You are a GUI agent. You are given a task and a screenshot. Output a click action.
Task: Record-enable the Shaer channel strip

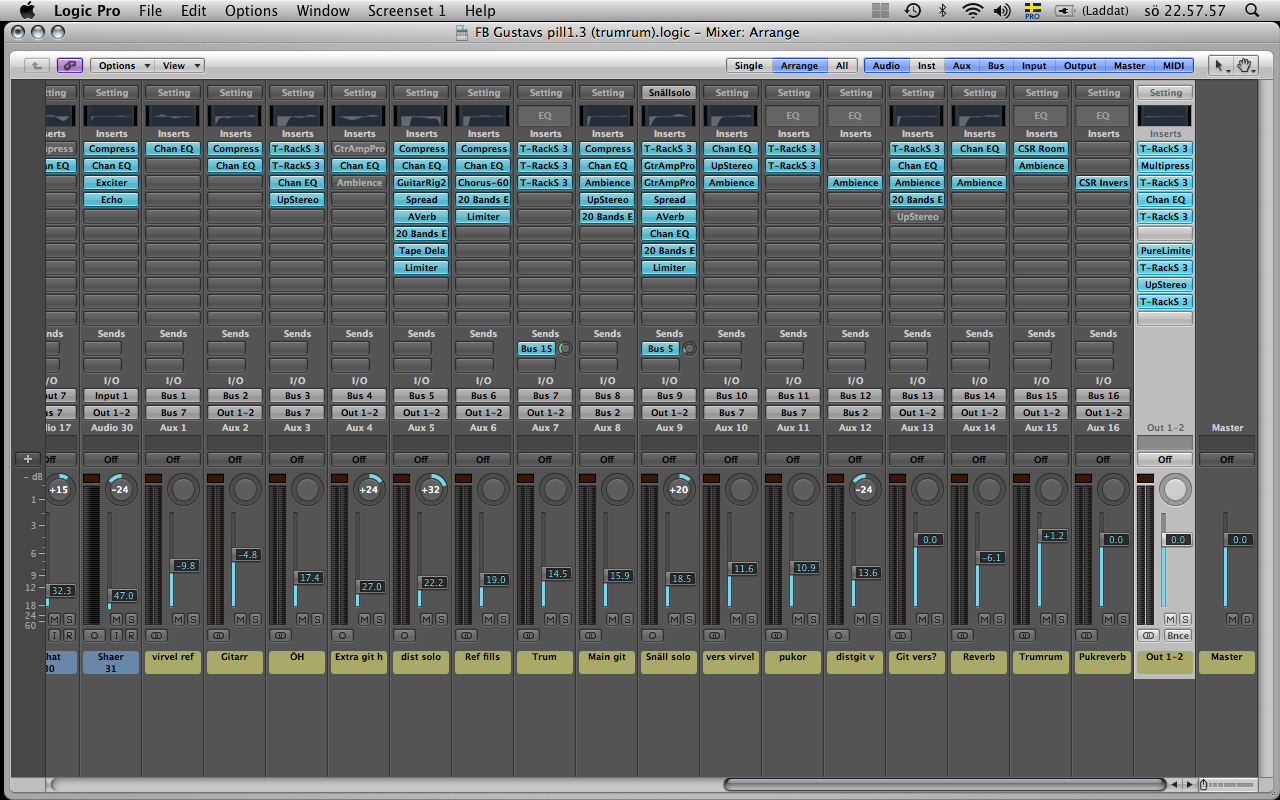(131, 635)
